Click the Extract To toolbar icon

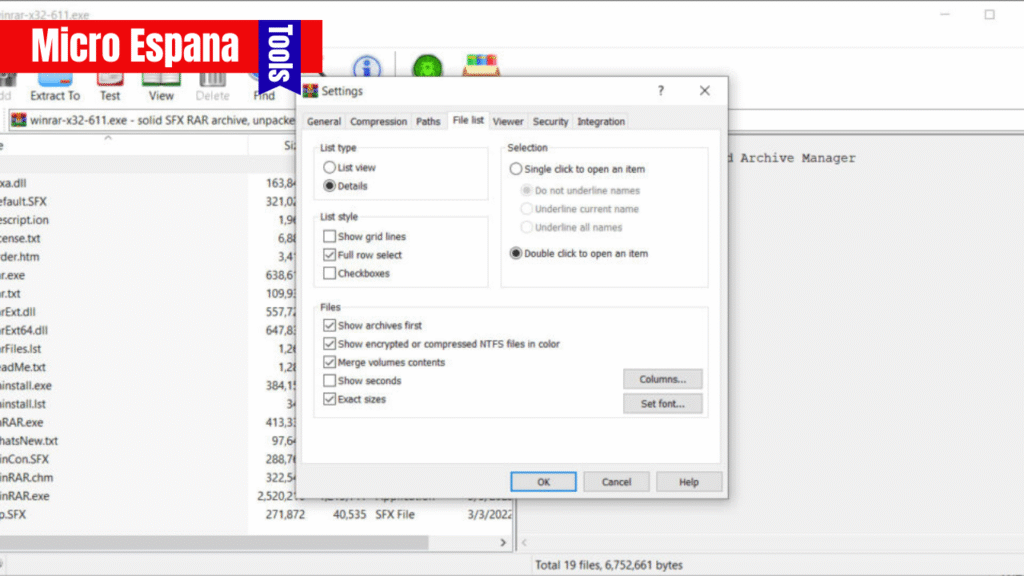[x=55, y=80]
